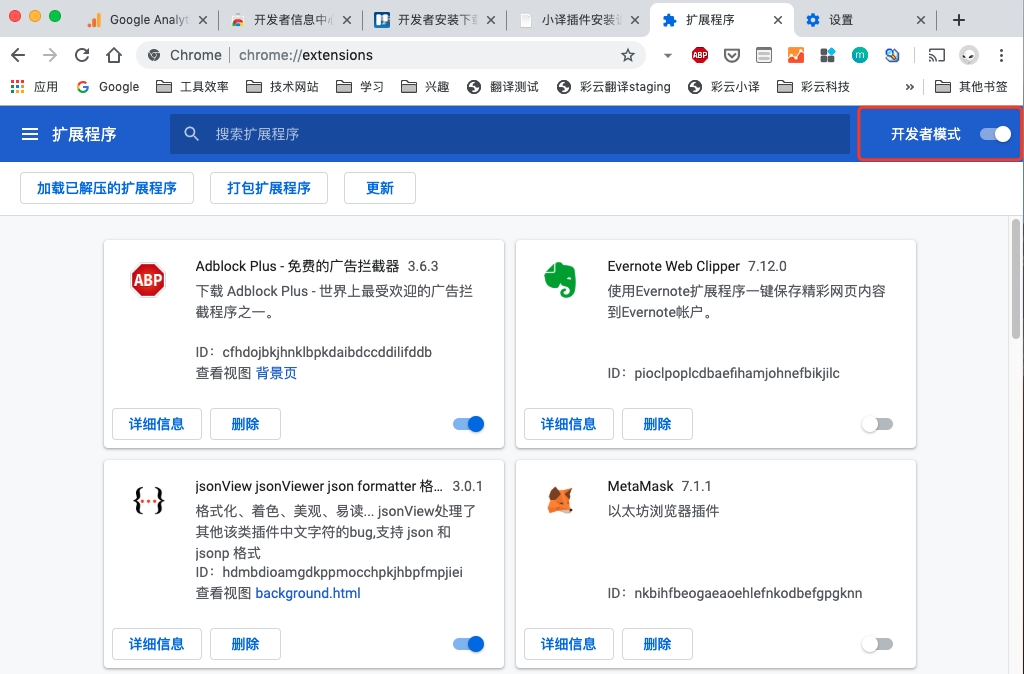Reload the page with the refresh icon
Image resolution: width=1024 pixels, height=674 pixels.
point(82,56)
